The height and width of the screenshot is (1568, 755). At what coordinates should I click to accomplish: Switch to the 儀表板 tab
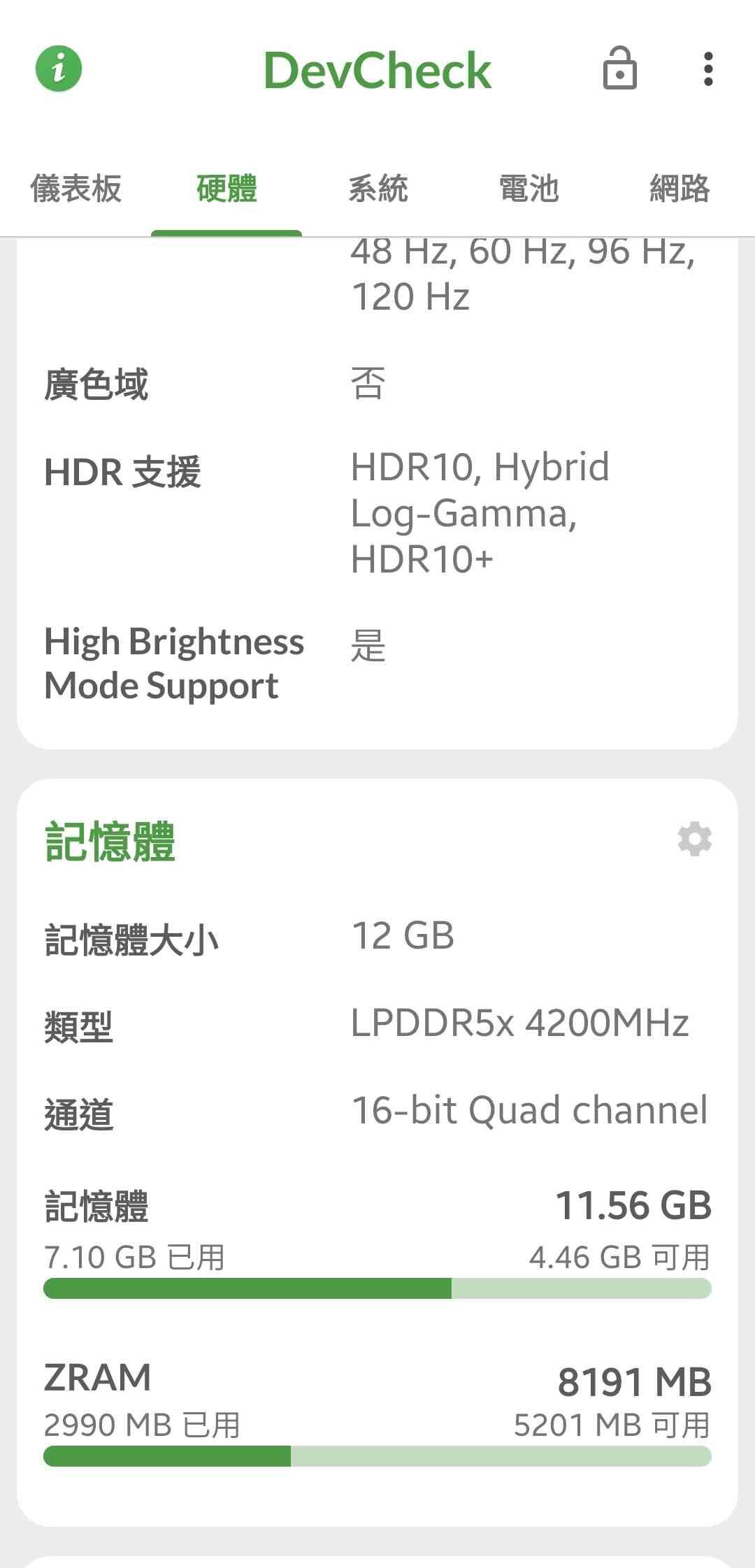pos(75,189)
